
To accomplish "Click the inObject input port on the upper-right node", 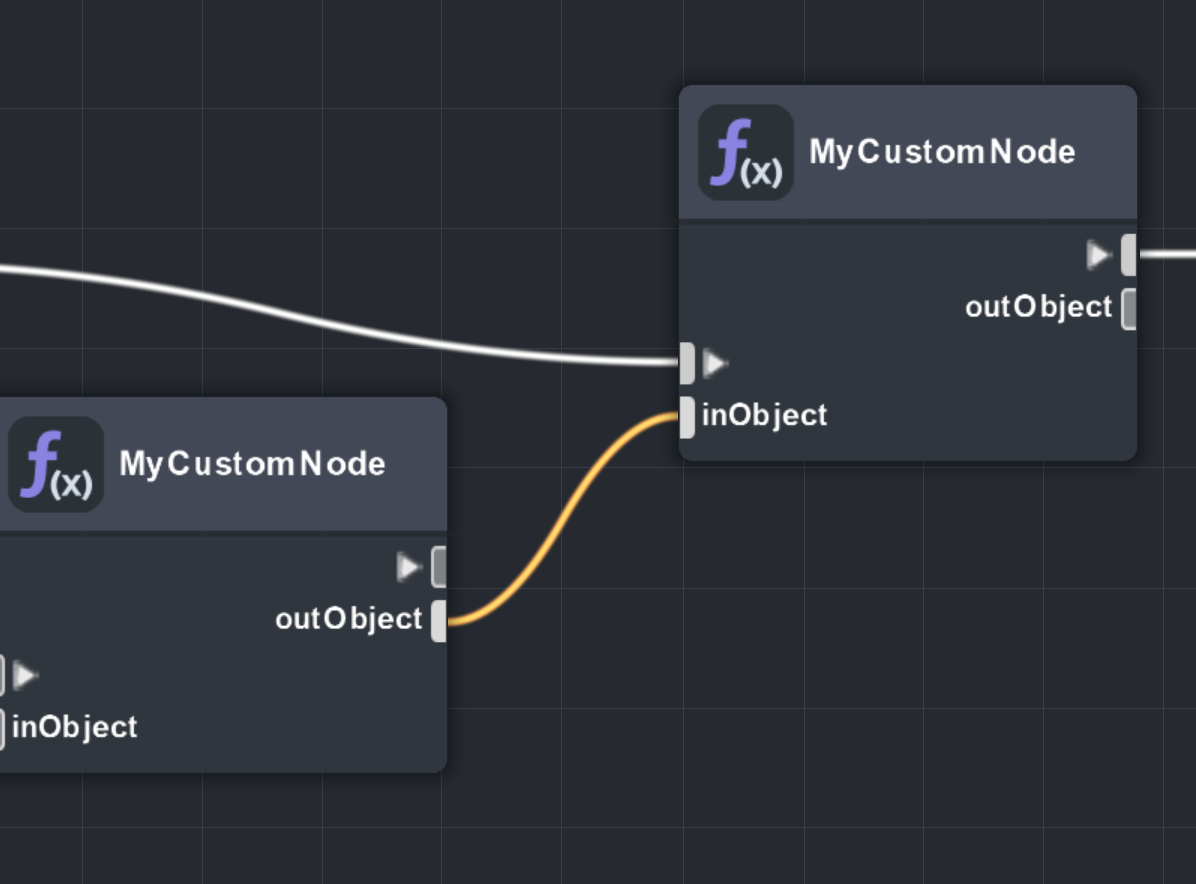I will pos(687,417).
